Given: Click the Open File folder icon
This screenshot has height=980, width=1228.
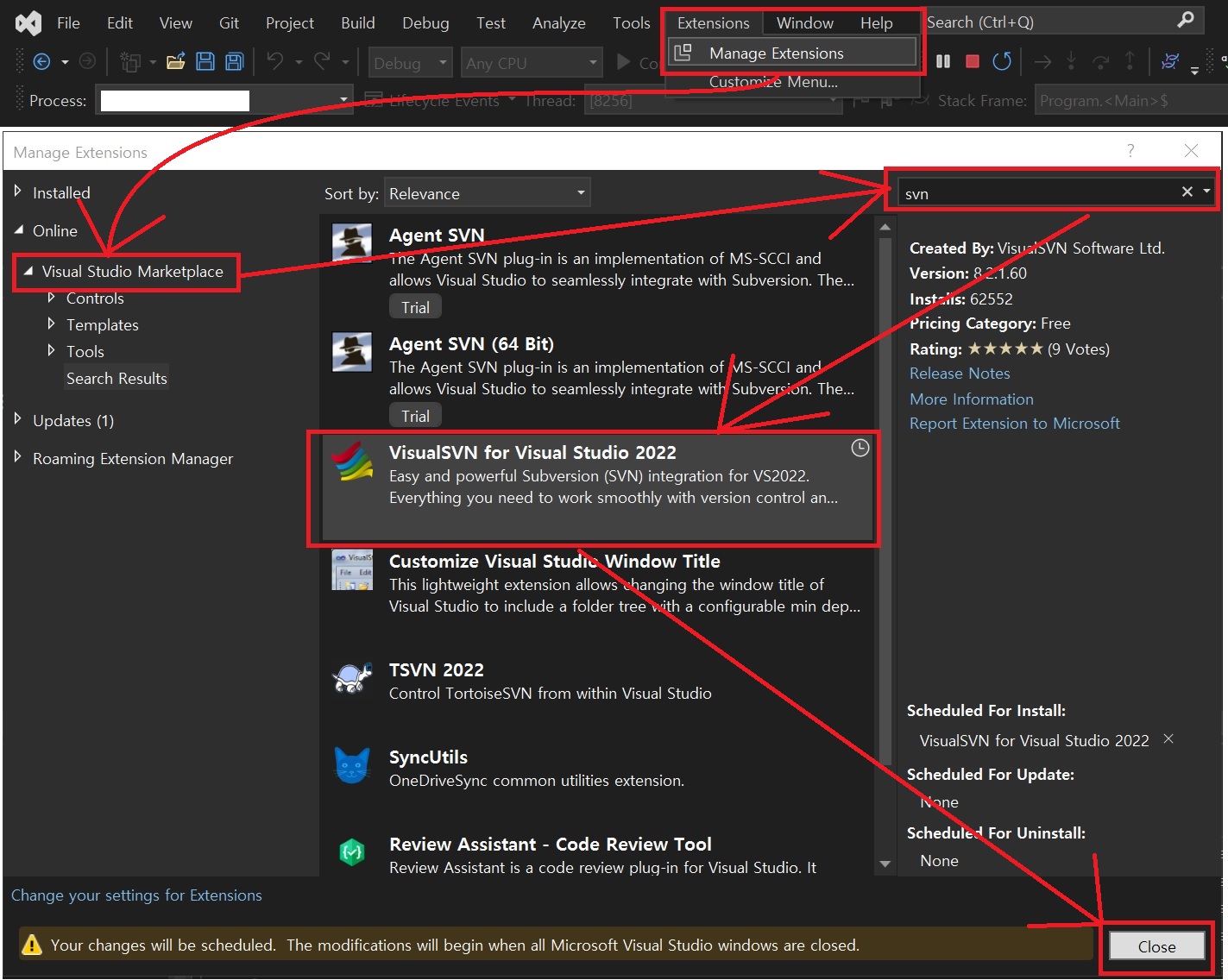Looking at the screenshot, I should tap(176, 62).
